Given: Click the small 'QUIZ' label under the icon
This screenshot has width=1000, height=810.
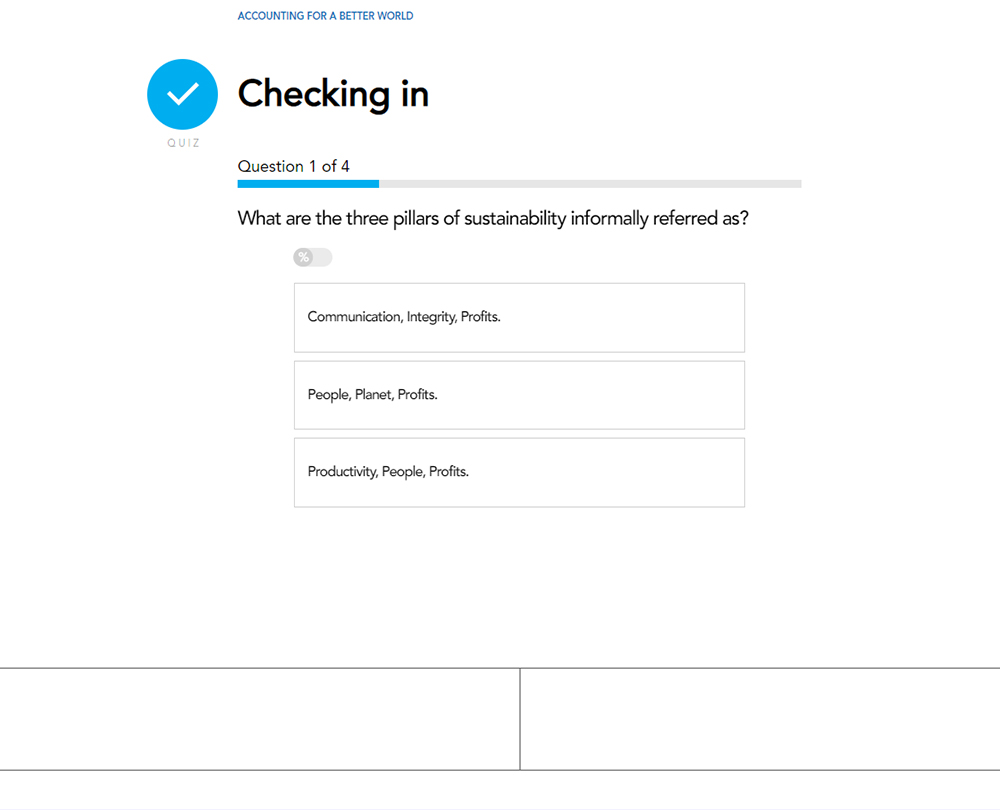Looking at the screenshot, I should pyautogui.click(x=183, y=143).
